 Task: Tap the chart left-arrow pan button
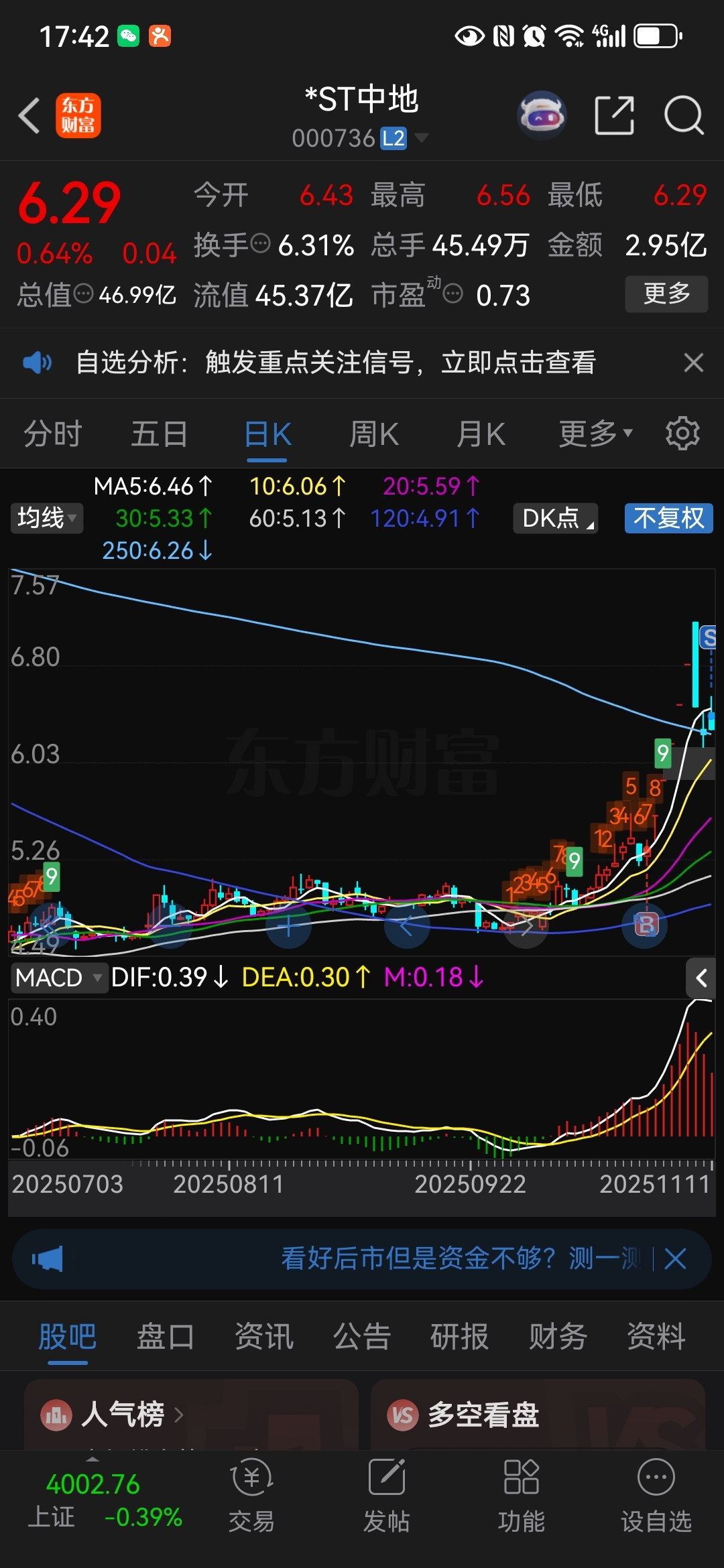point(407,925)
